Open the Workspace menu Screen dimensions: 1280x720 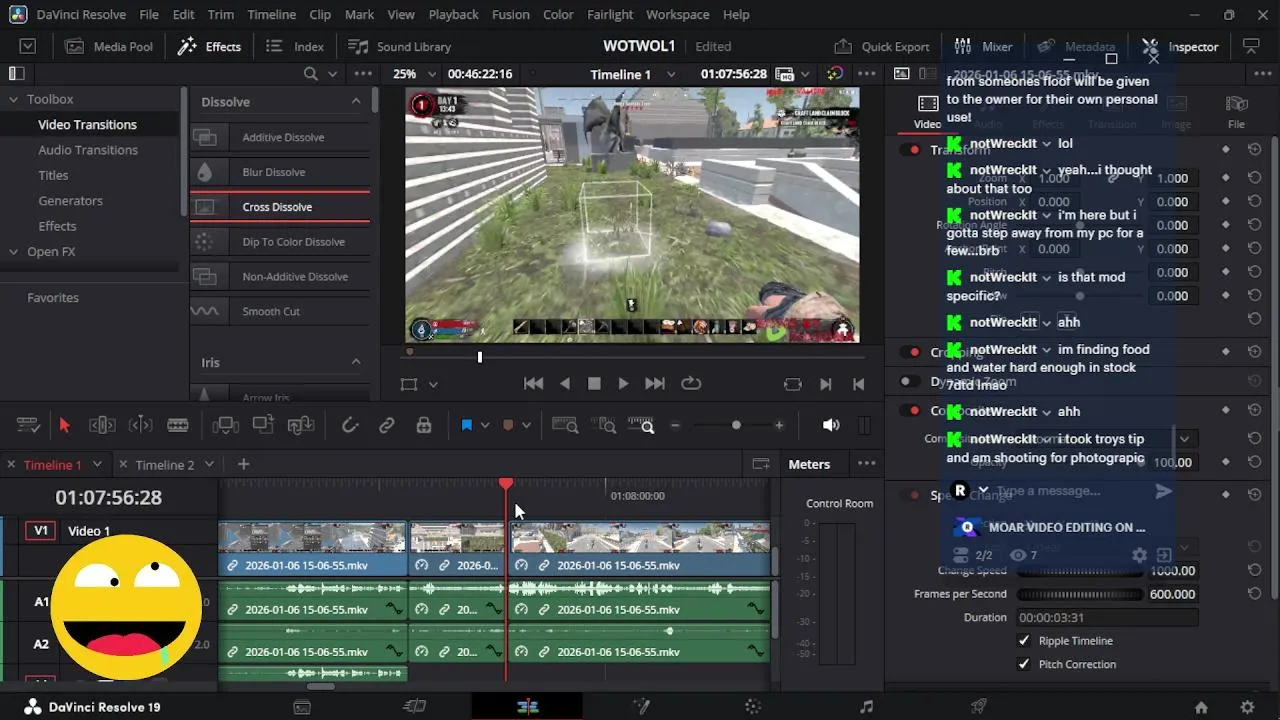(x=677, y=14)
